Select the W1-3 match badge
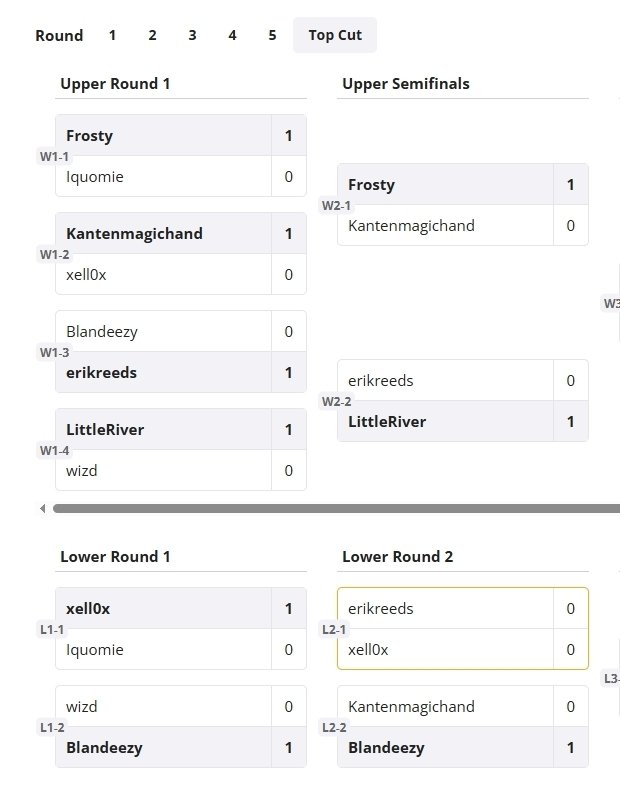This screenshot has width=620, height=786. pos(54,352)
